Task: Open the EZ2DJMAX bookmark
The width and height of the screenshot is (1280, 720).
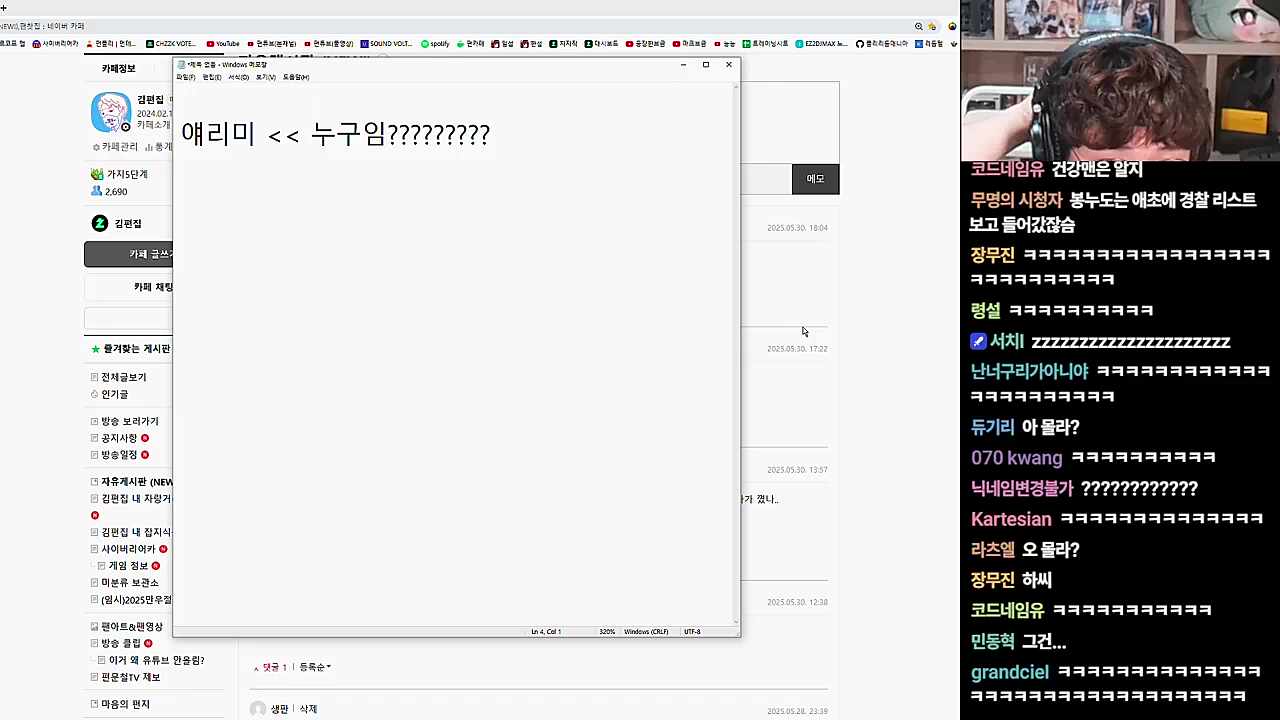Action: tap(821, 44)
